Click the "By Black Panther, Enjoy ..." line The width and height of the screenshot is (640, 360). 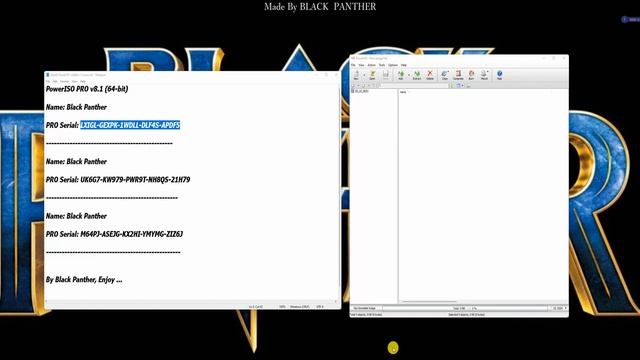tap(84, 280)
